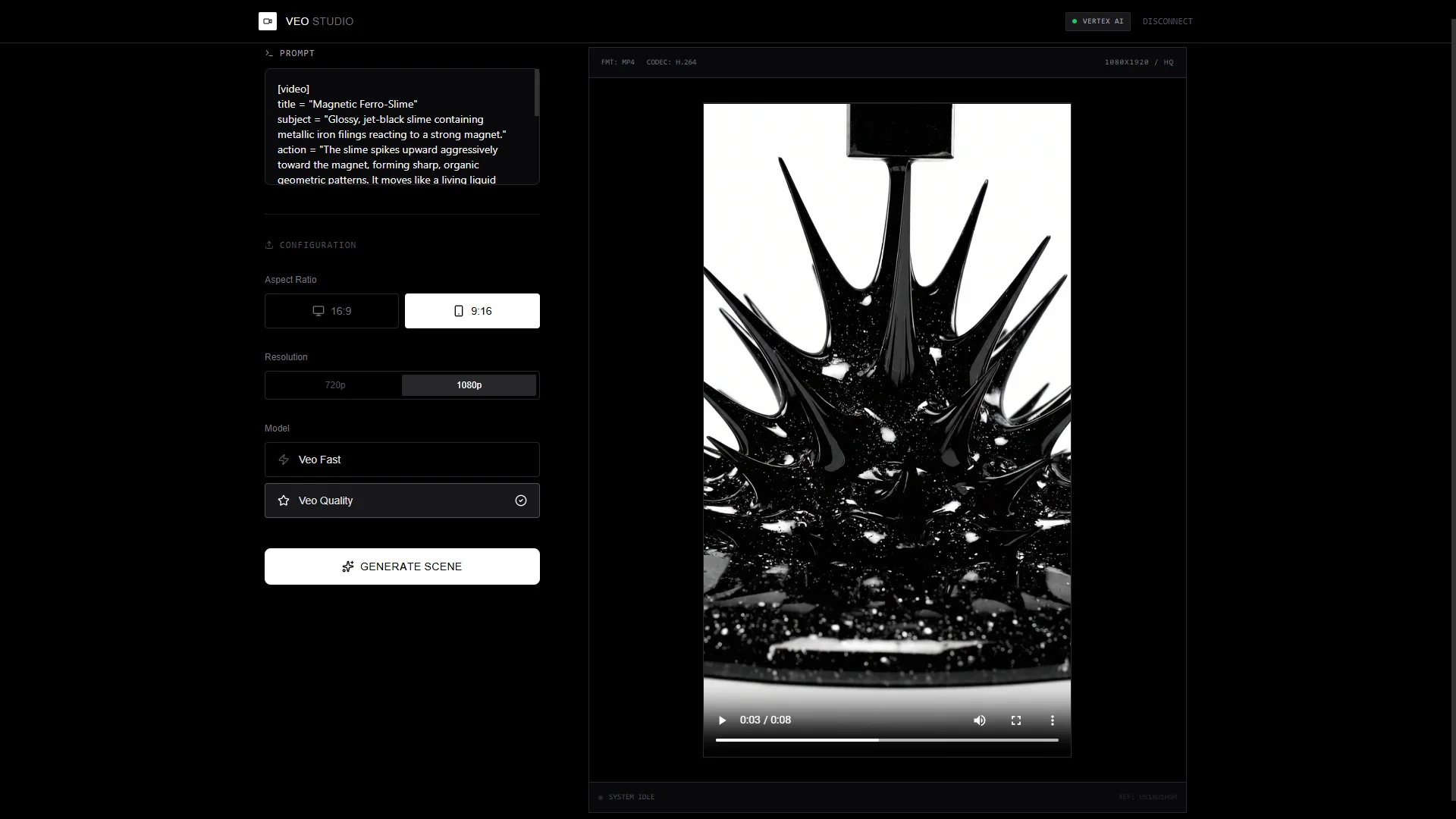Click the upload icon next to CONFIGURATION
Viewport: 1456px width, 819px height.
270,244
